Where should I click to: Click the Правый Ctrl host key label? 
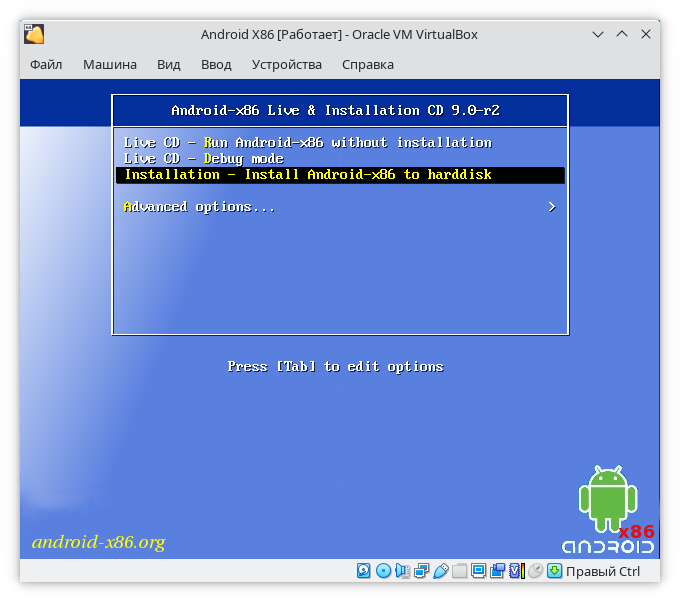click(x=603, y=572)
